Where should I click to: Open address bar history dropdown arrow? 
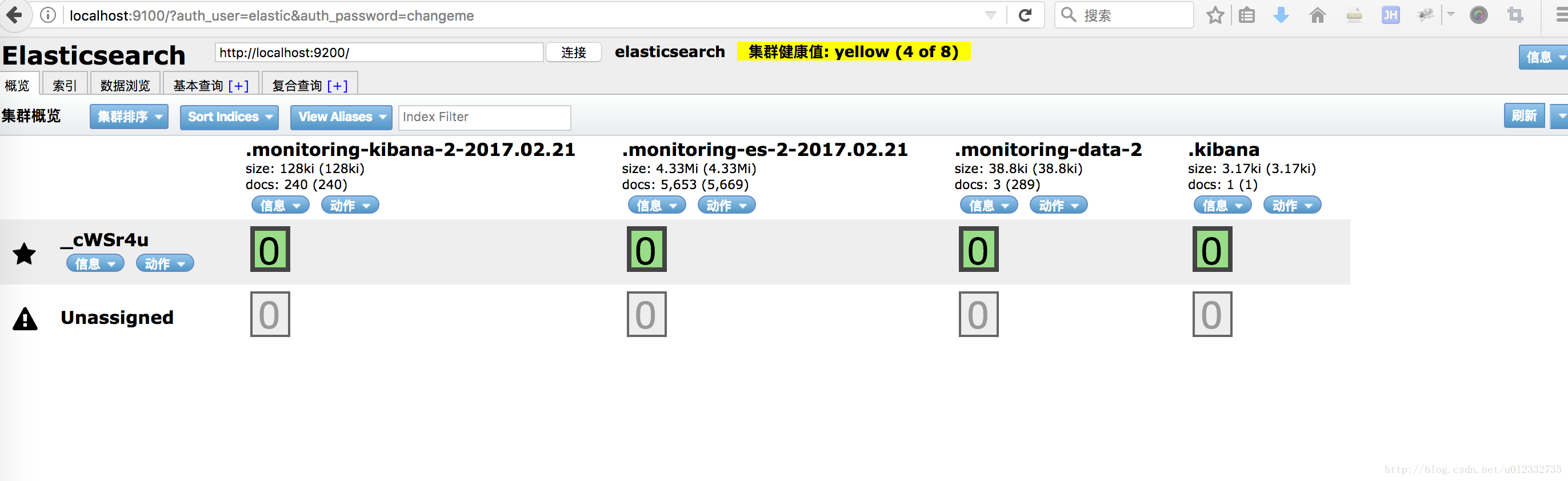[x=990, y=15]
